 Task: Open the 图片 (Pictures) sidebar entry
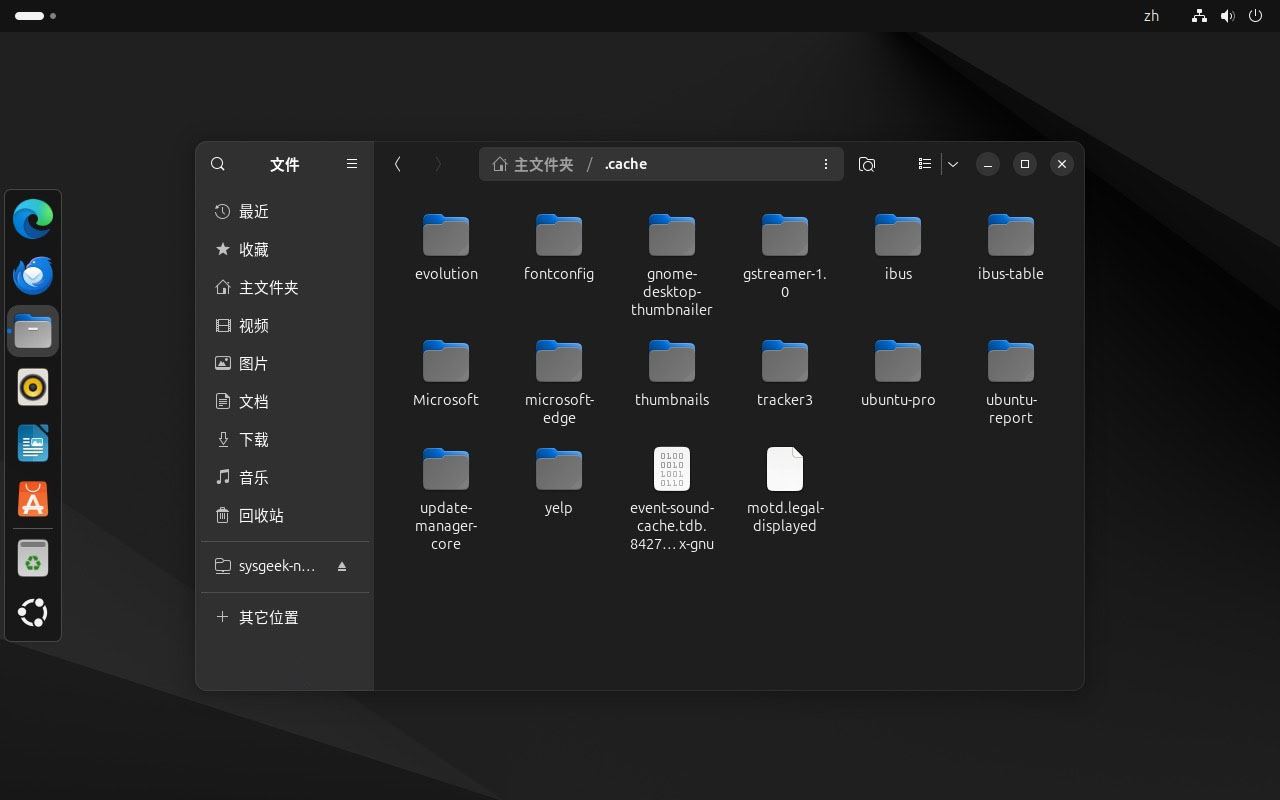[x=253, y=363]
